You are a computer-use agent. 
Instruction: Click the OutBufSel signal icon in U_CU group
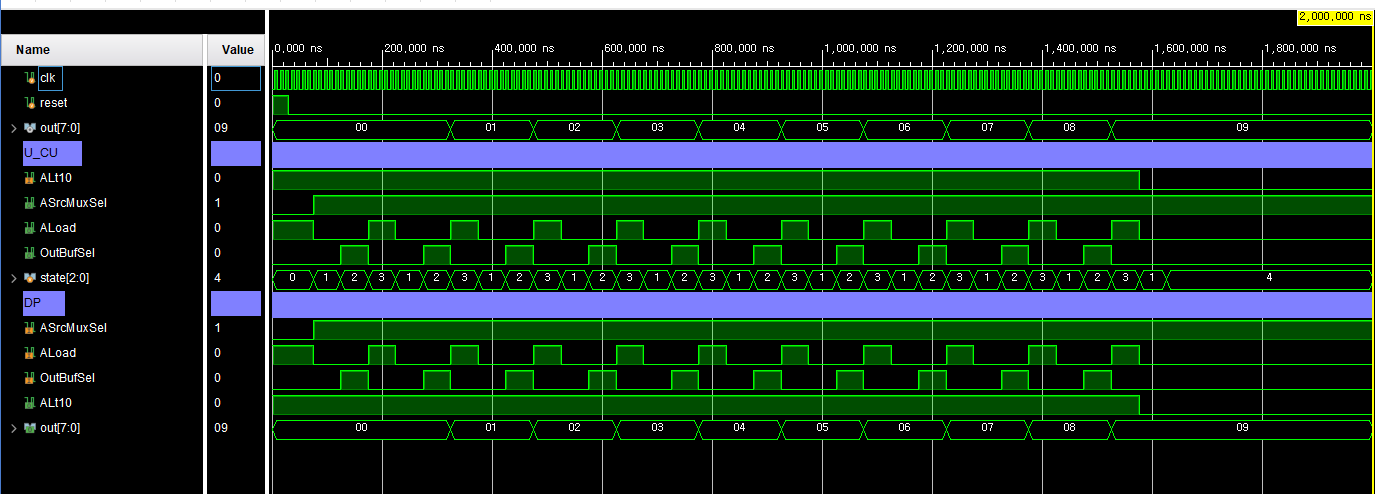(29, 253)
